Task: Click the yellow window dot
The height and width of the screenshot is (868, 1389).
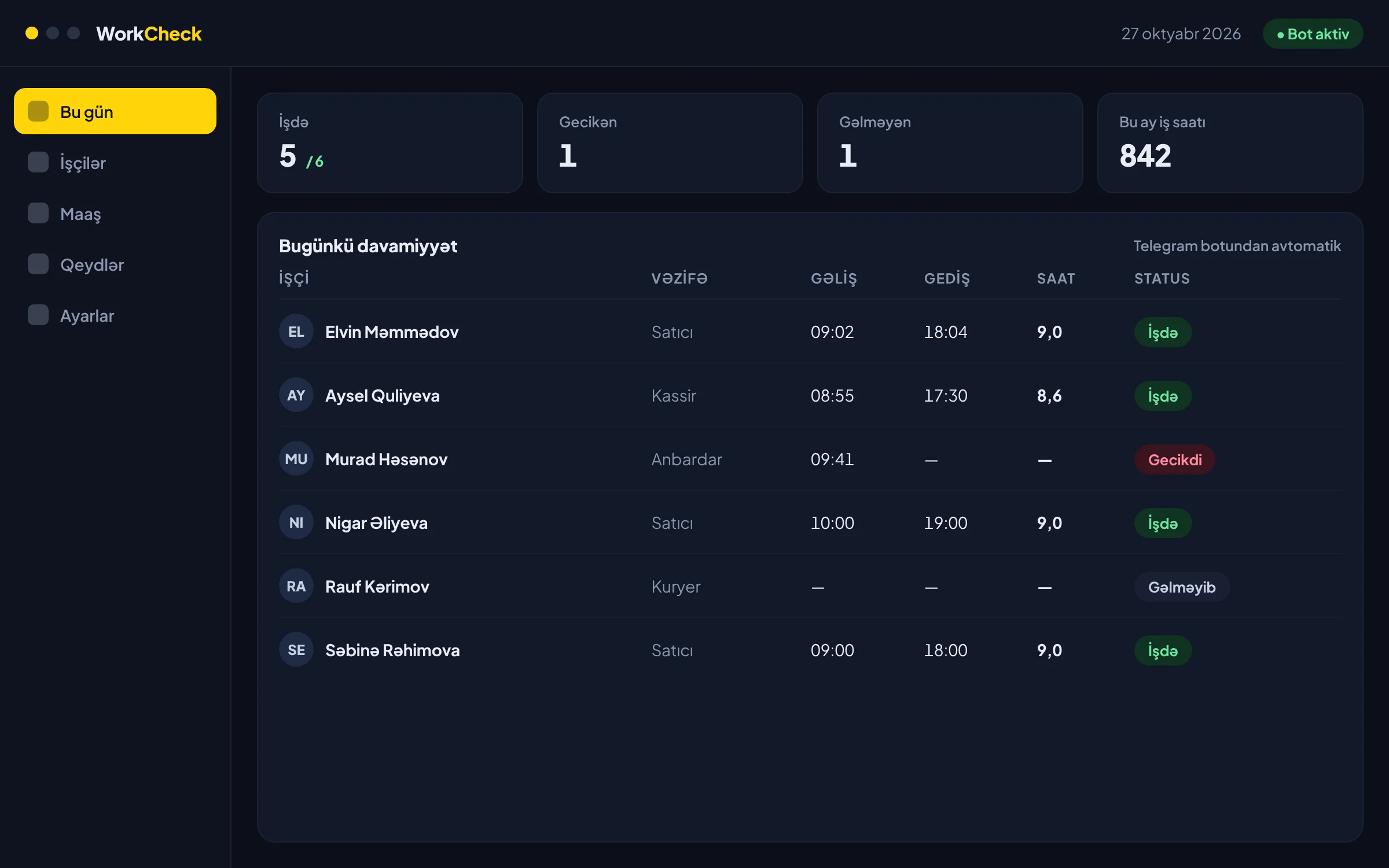Action: tap(32, 33)
